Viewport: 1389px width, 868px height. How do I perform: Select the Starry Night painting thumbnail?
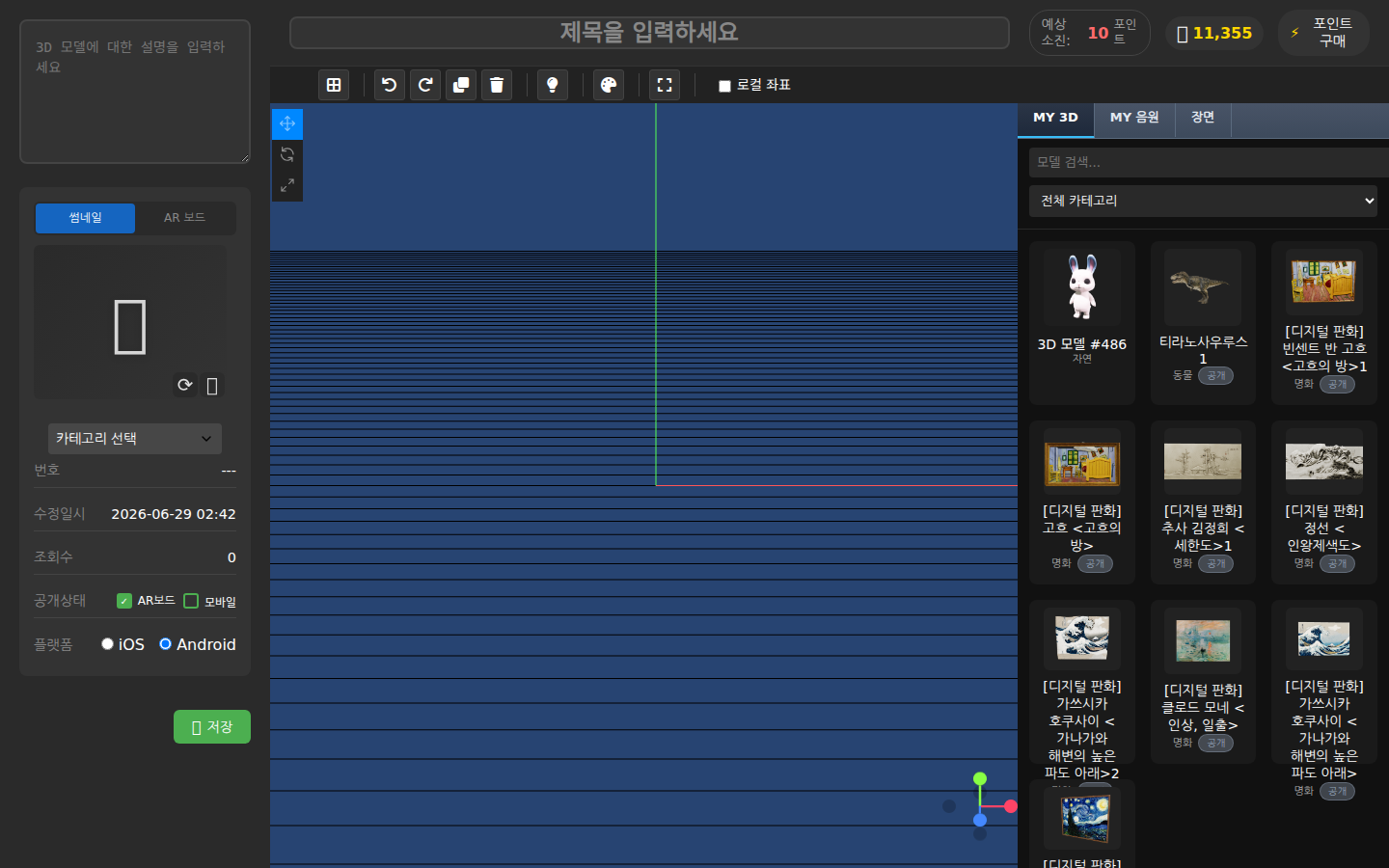[x=1082, y=817]
